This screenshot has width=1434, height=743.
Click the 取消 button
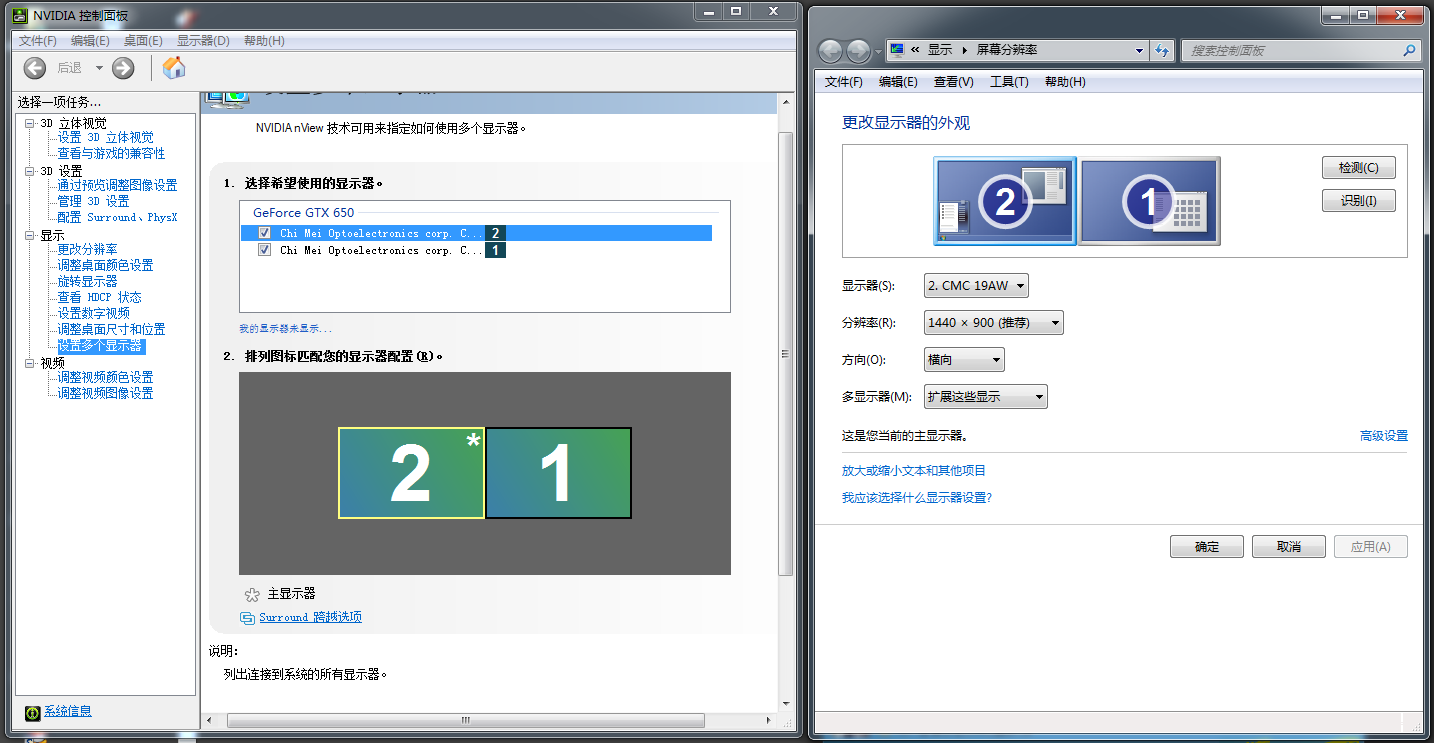tap(1289, 547)
